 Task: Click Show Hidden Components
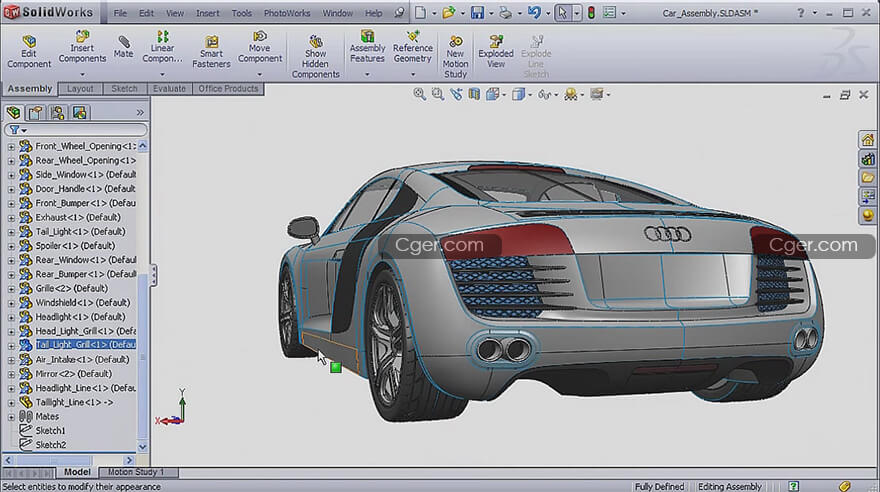[315, 56]
